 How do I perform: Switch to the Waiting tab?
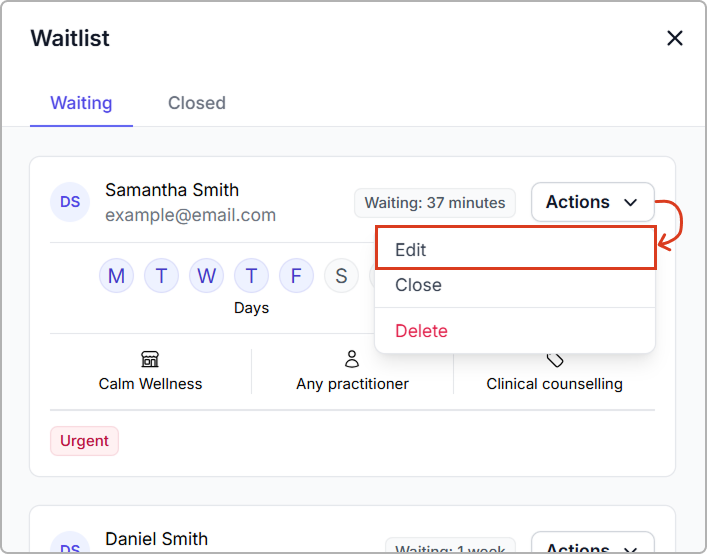(81, 103)
